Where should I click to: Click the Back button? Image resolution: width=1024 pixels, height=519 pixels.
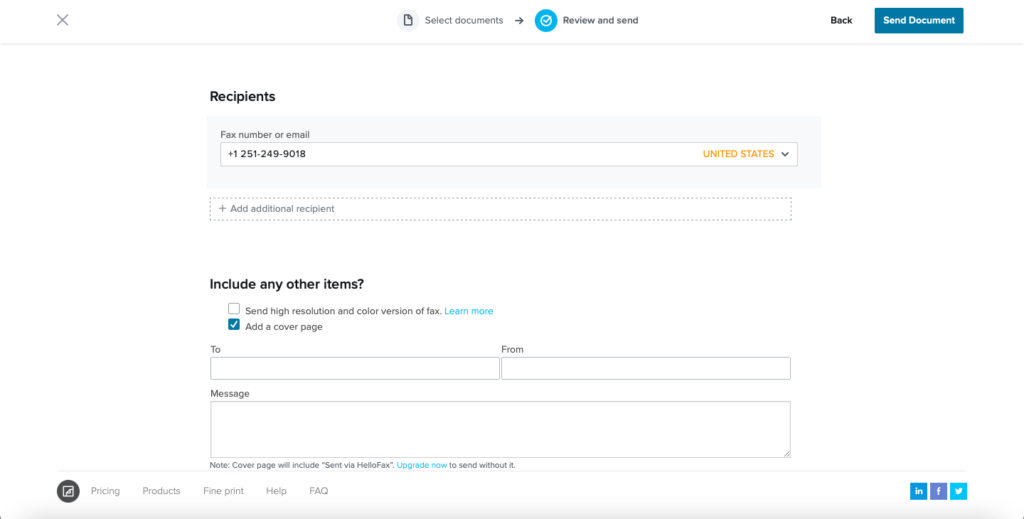pyautogui.click(x=841, y=20)
